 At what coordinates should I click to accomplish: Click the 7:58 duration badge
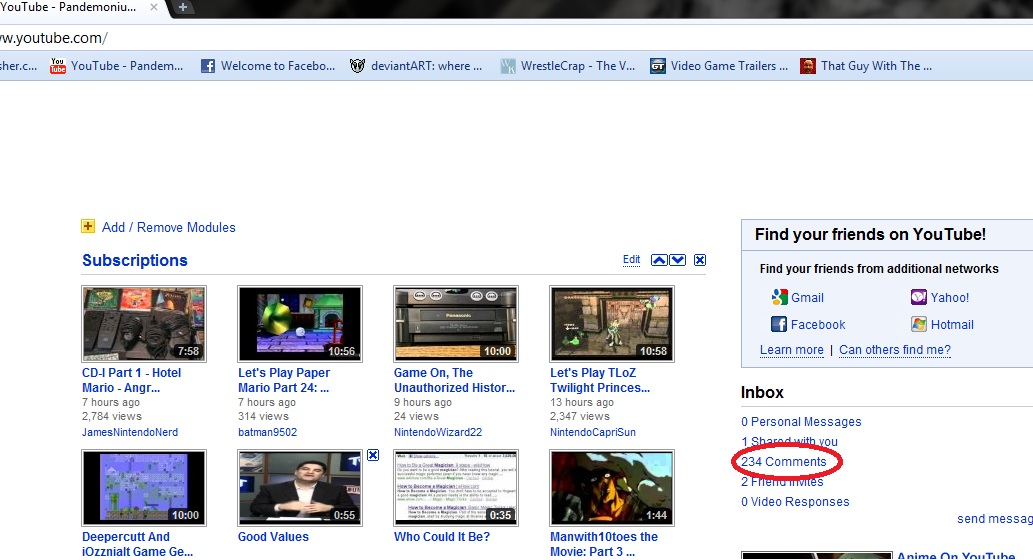(x=188, y=351)
